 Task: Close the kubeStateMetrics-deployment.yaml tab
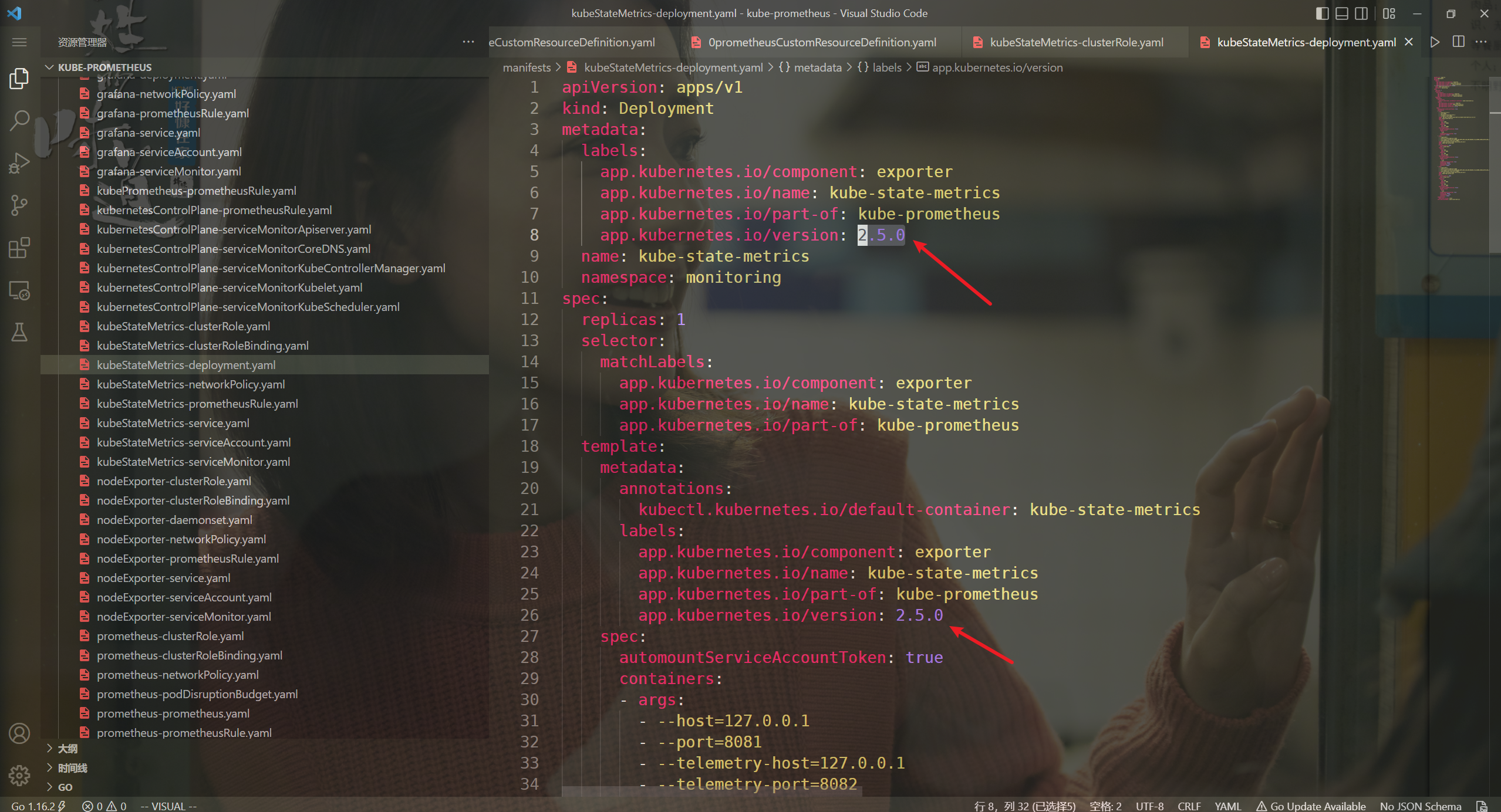(1409, 42)
